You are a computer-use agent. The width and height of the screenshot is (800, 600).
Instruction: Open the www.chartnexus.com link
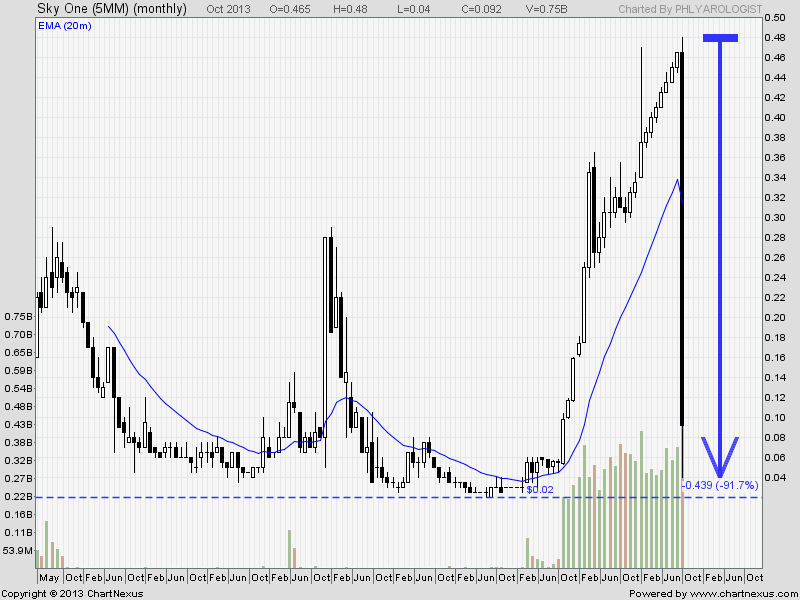(x=741, y=593)
